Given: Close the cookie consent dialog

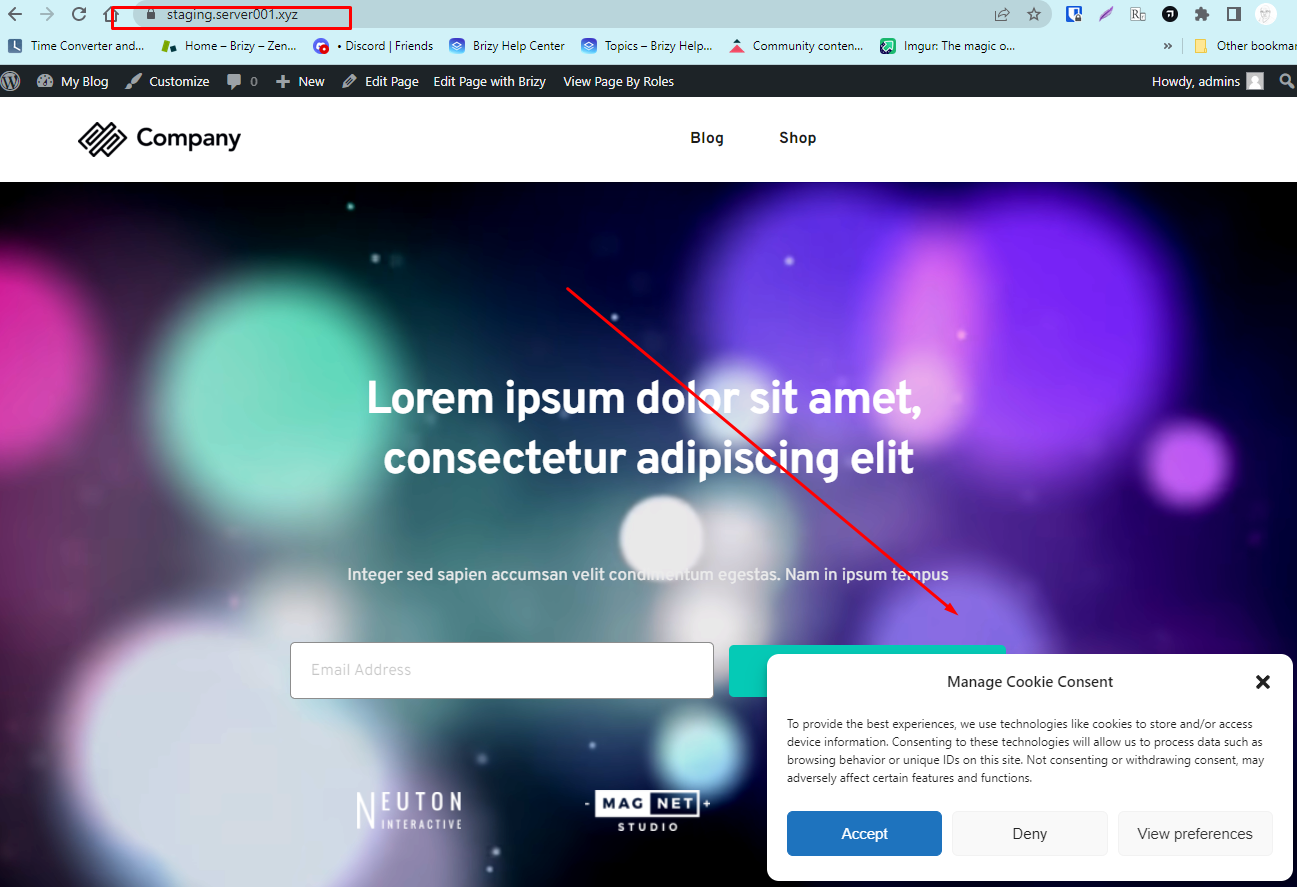Looking at the screenshot, I should 1263,682.
